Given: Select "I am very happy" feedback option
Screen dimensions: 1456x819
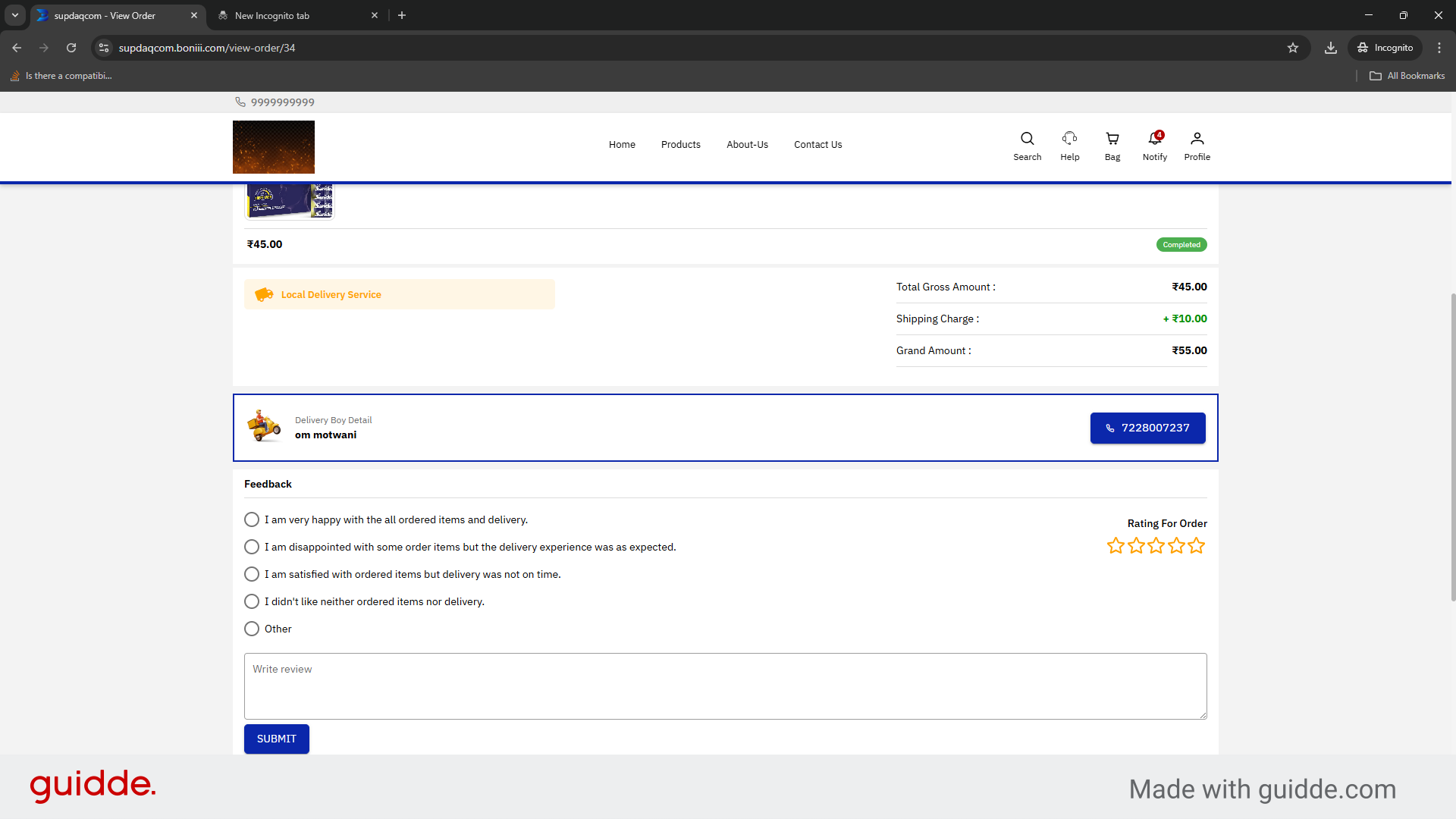Looking at the screenshot, I should [x=252, y=519].
